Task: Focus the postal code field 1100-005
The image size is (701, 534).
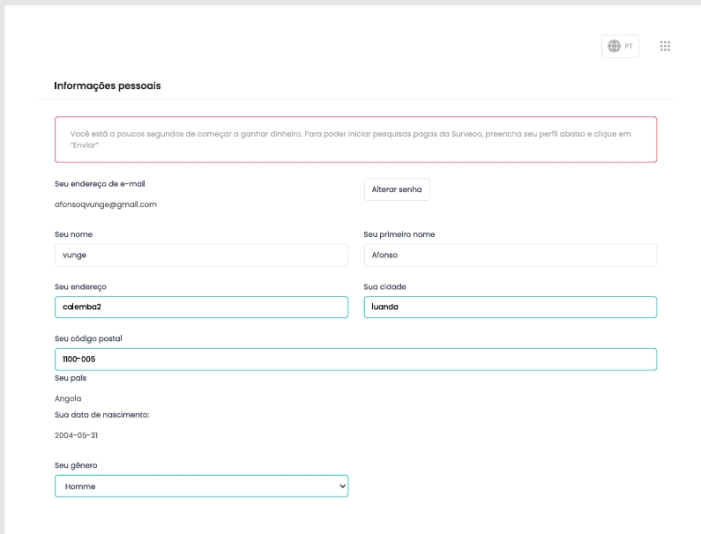Action: (x=355, y=359)
